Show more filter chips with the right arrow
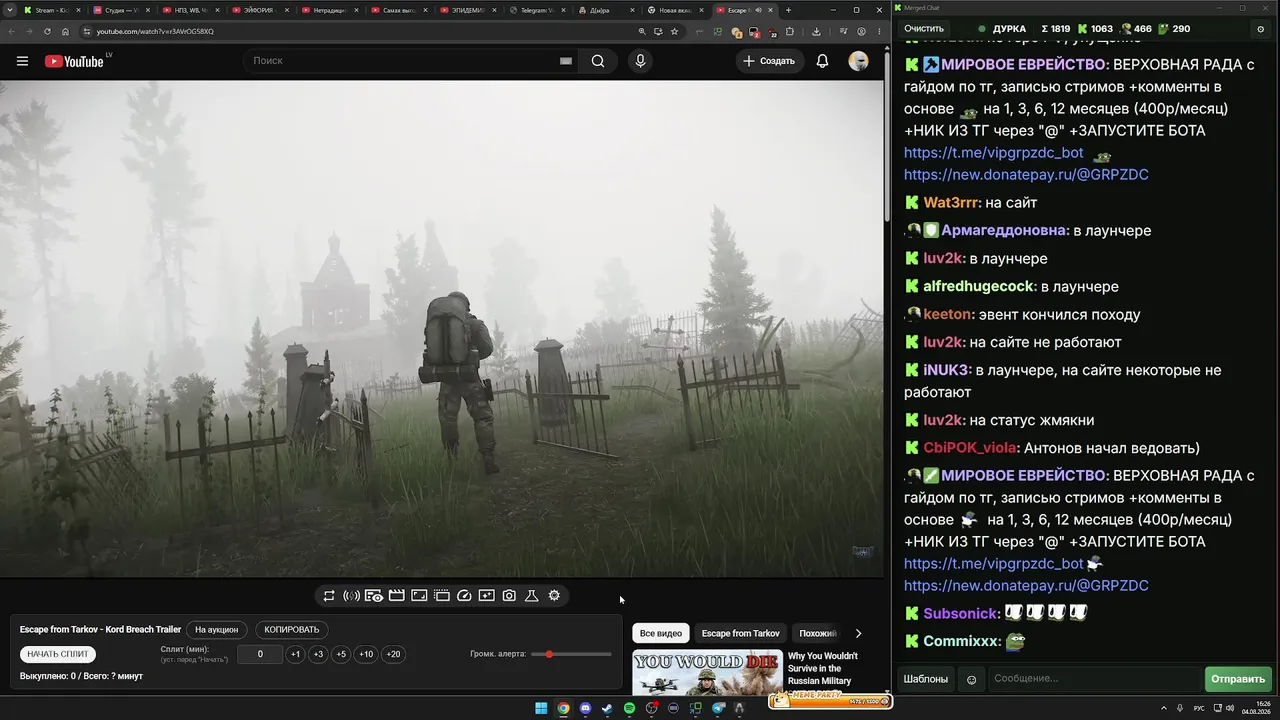The width and height of the screenshot is (1280, 720). [858, 633]
